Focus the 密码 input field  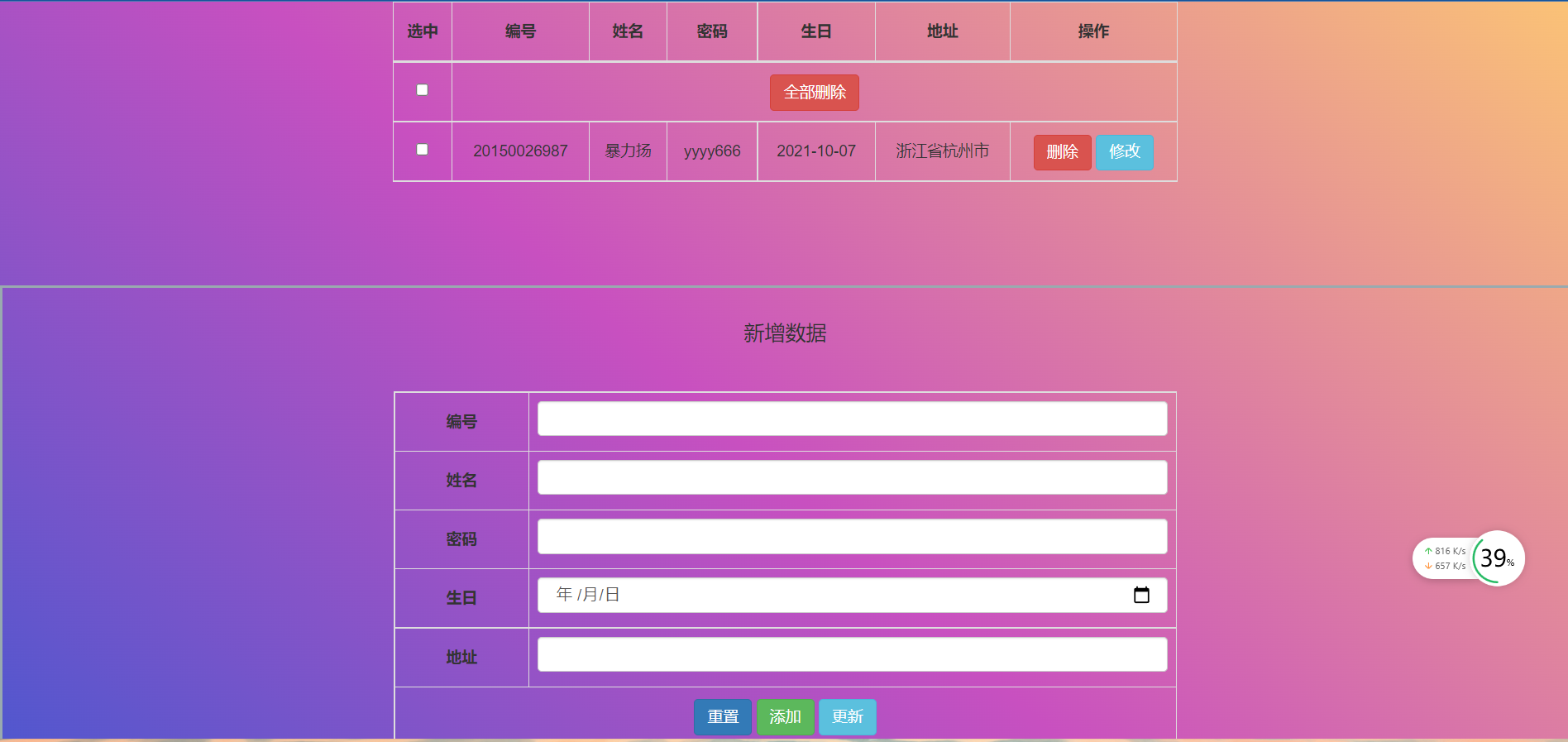[852, 536]
